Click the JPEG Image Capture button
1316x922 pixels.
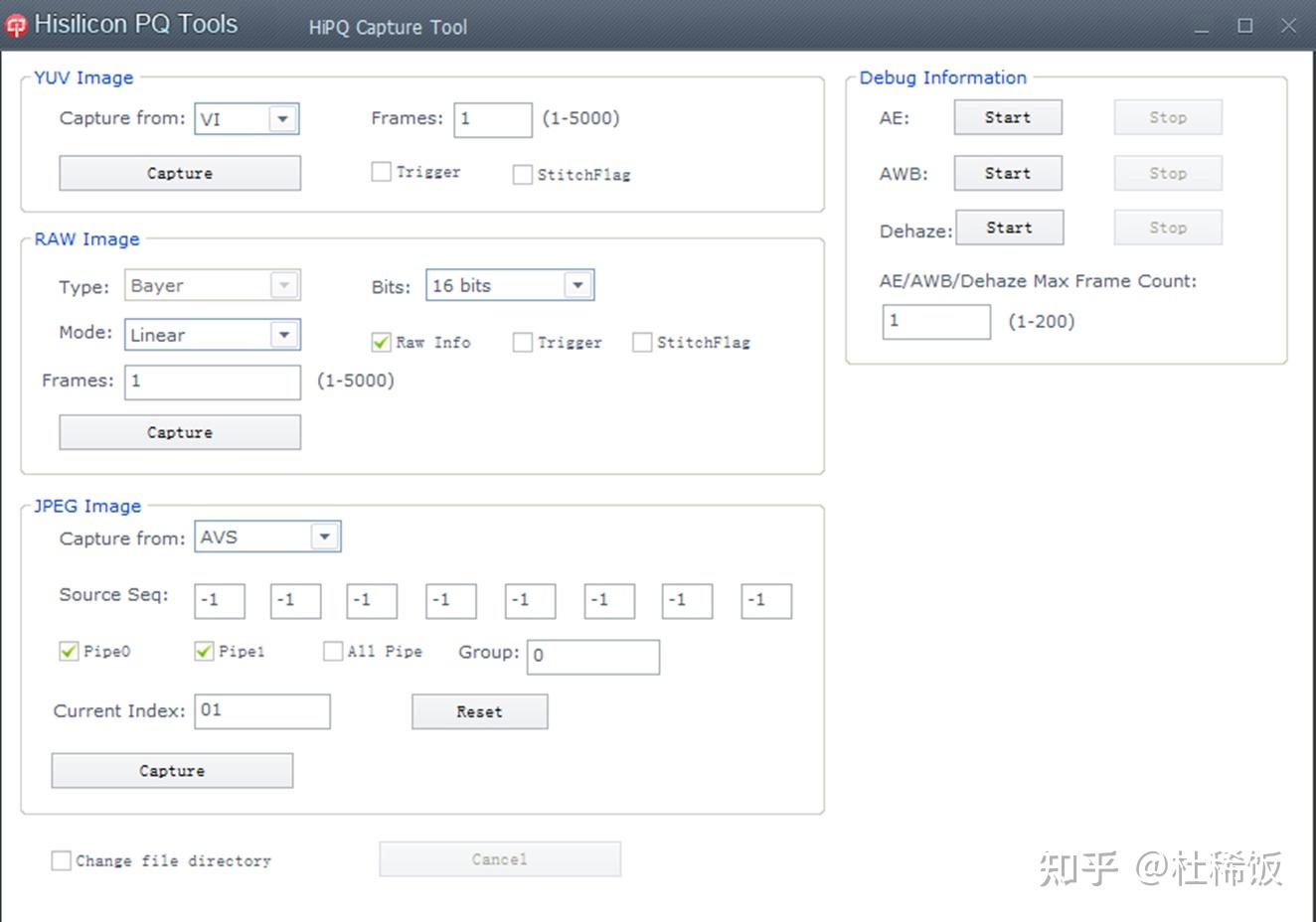click(172, 771)
